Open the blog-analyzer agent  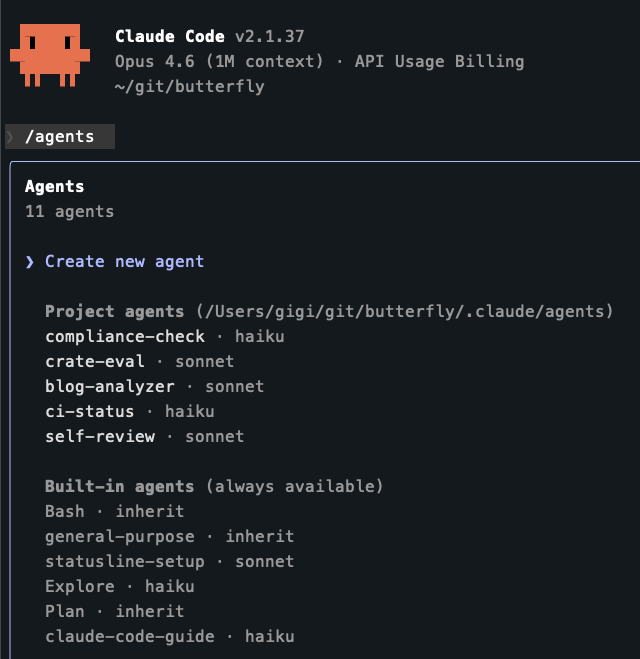pos(110,387)
